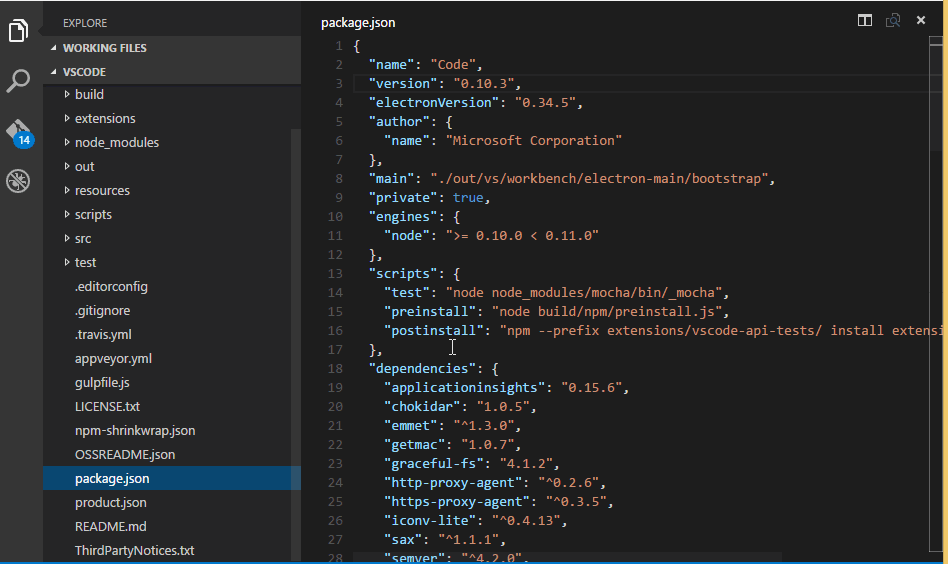This screenshot has height=564, width=948.
Task: Open the product.json file
Action: pyautogui.click(x=110, y=502)
